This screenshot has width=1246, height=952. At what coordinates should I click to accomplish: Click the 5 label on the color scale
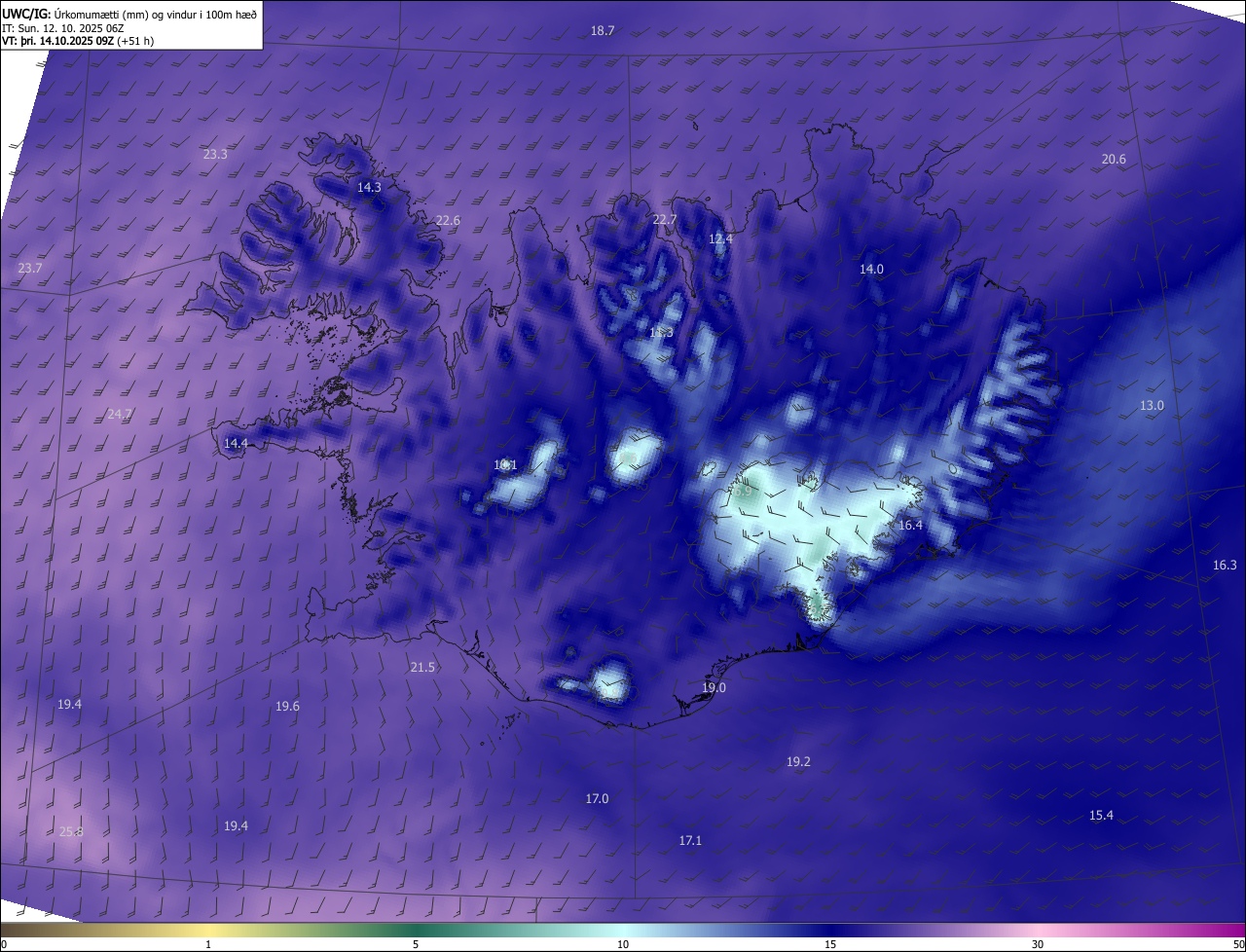point(416,944)
